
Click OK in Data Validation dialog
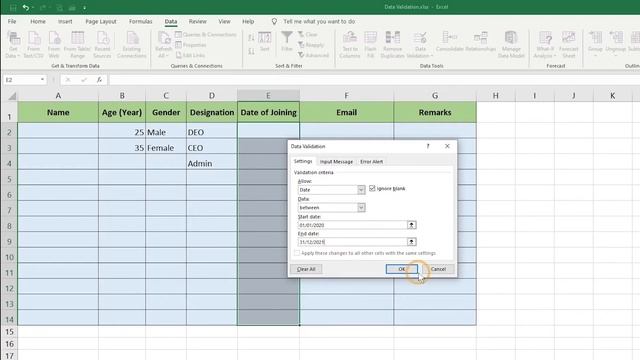[x=402, y=269]
